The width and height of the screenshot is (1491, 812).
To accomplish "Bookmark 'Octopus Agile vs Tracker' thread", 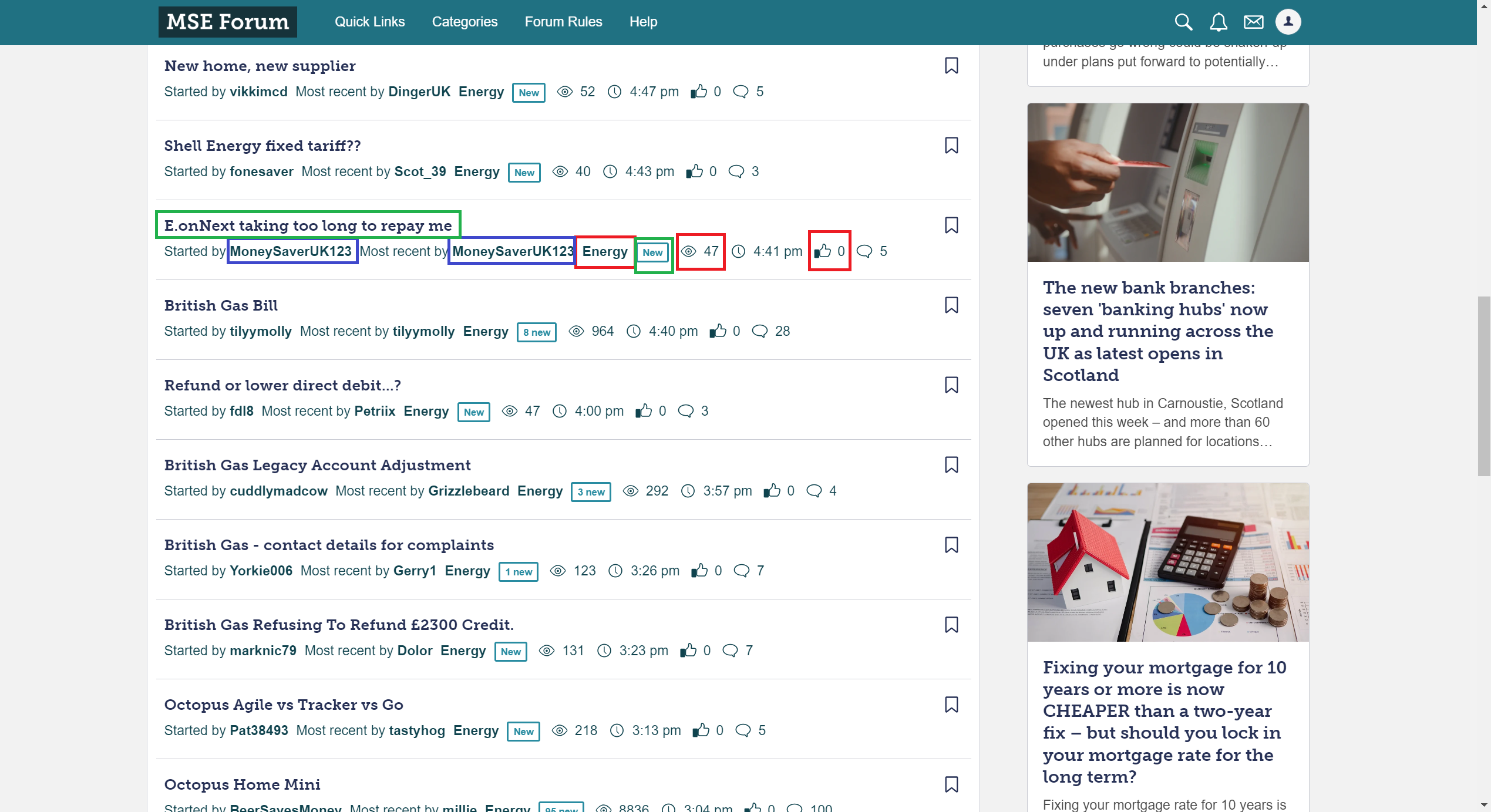I will tap(951, 704).
